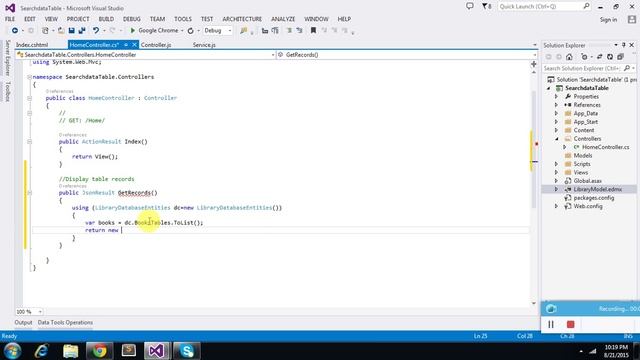This screenshot has height=360, width=640.
Task: Select the Models folder in Solution Explorer
Action: tap(582, 156)
